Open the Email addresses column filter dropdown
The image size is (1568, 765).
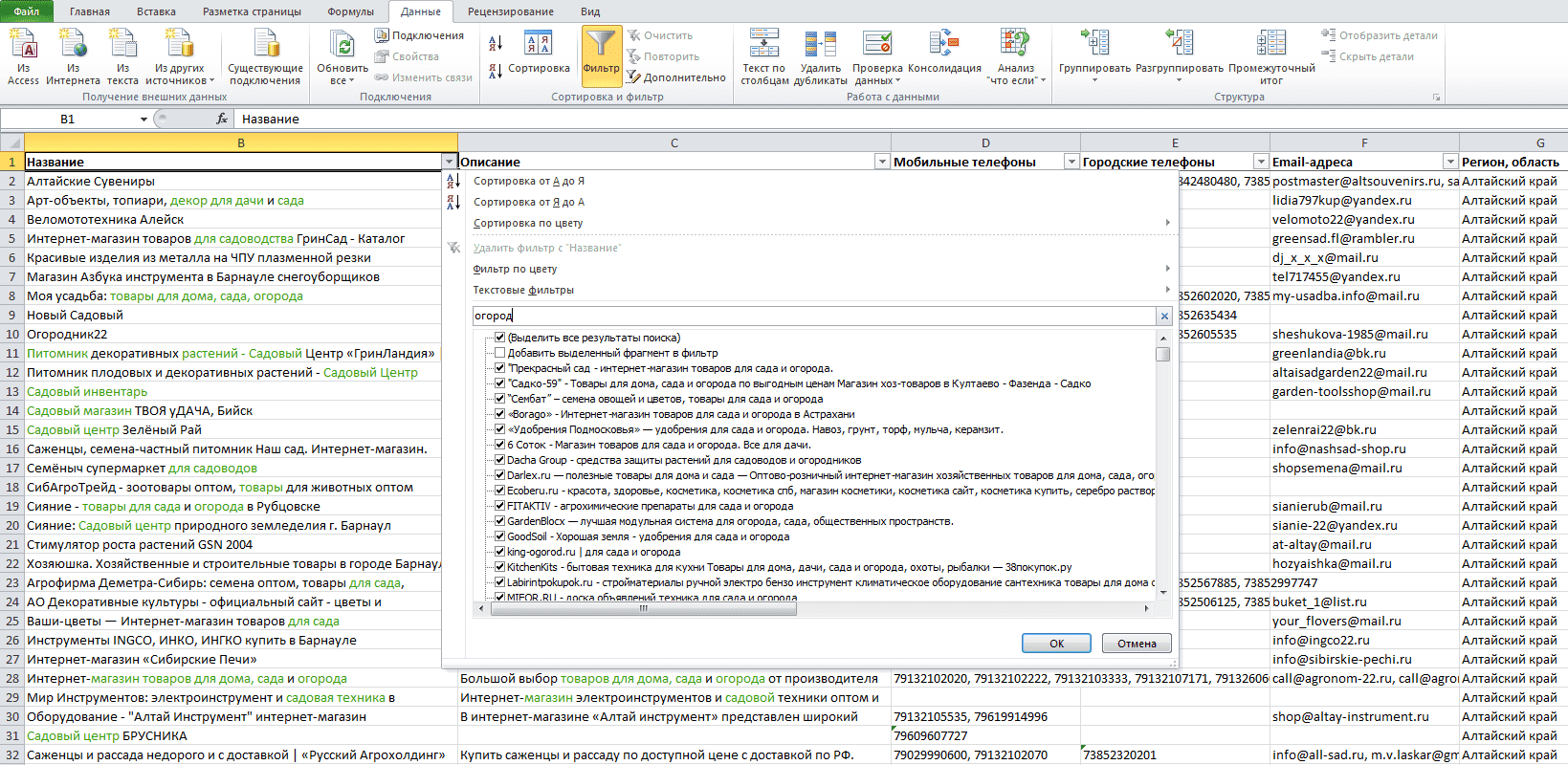pyautogui.click(x=1450, y=162)
